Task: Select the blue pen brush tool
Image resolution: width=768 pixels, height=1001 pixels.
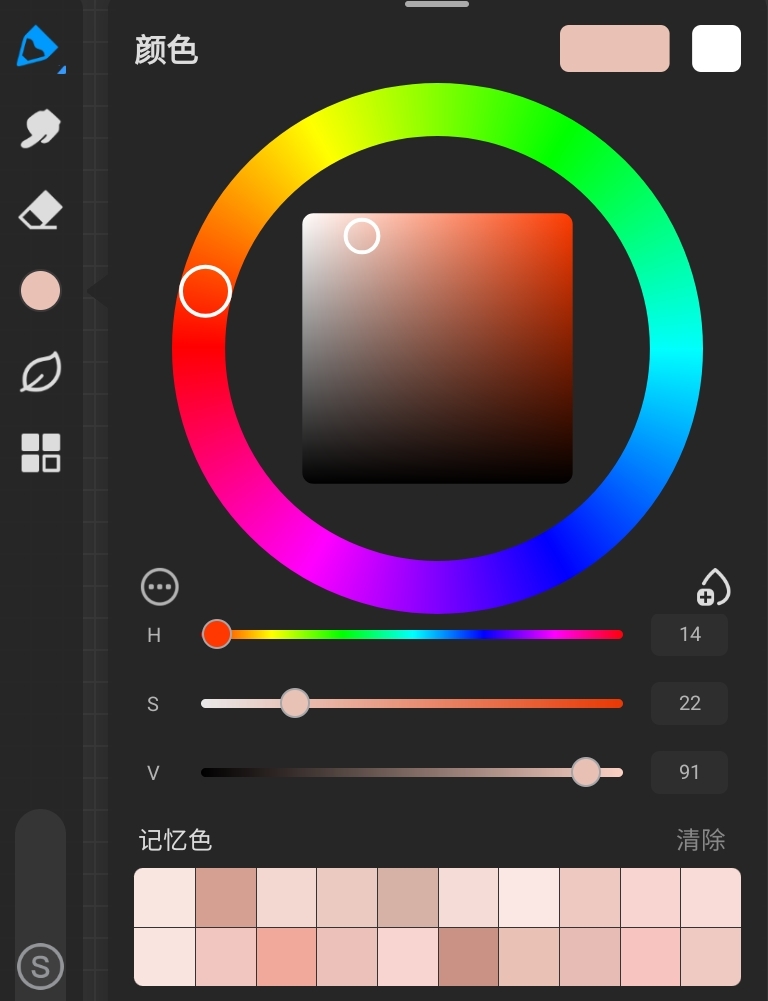Action: coord(38,47)
